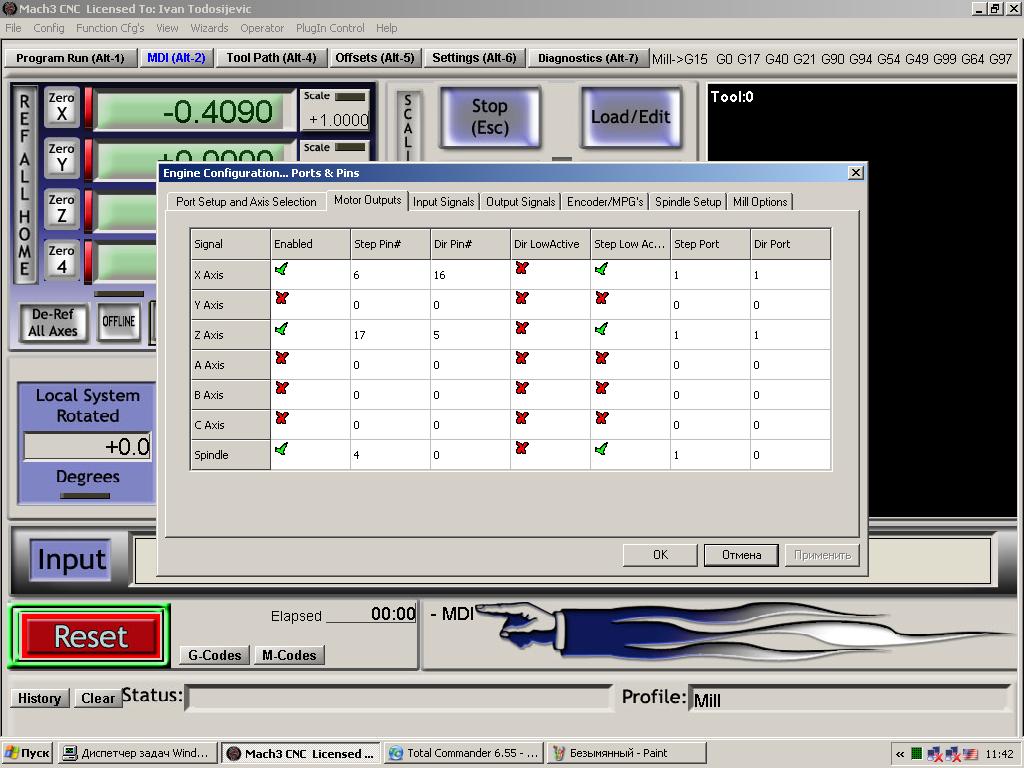Toggle X Axis Enabled checkmark
The width and height of the screenshot is (1024, 768).
click(x=281, y=269)
